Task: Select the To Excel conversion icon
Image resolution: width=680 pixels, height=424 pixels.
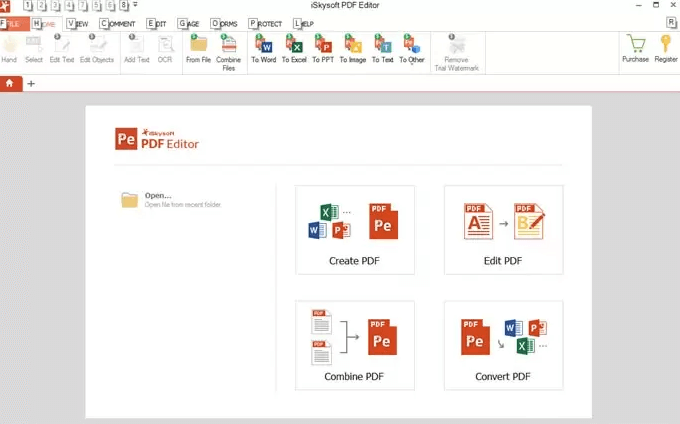Action: pyautogui.click(x=294, y=48)
